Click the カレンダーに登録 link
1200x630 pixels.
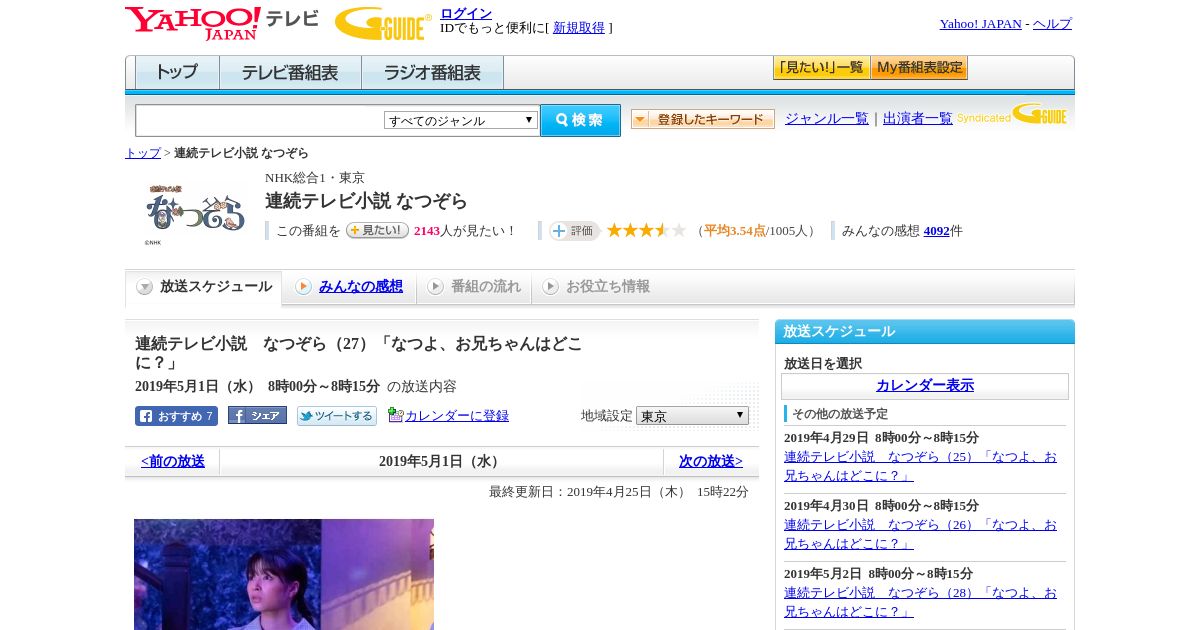pos(457,416)
